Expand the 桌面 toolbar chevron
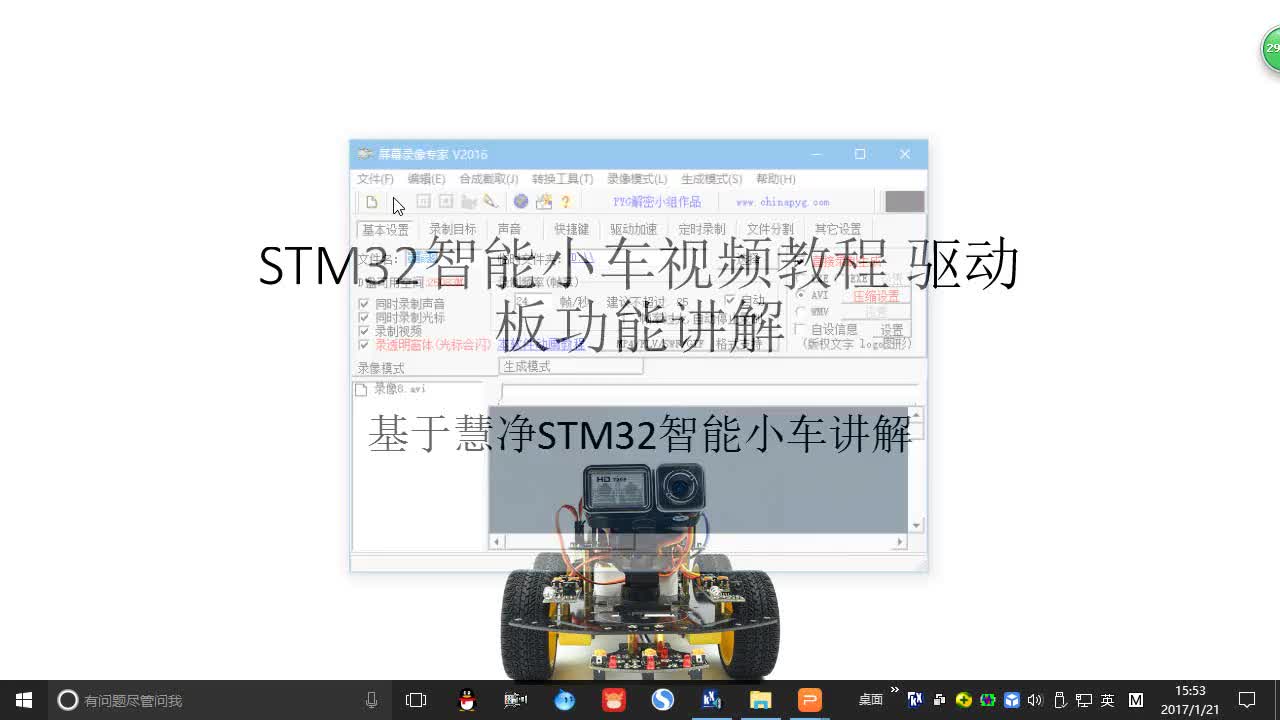The height and width of the screenshot is (720, 1280). pos(894,691)
